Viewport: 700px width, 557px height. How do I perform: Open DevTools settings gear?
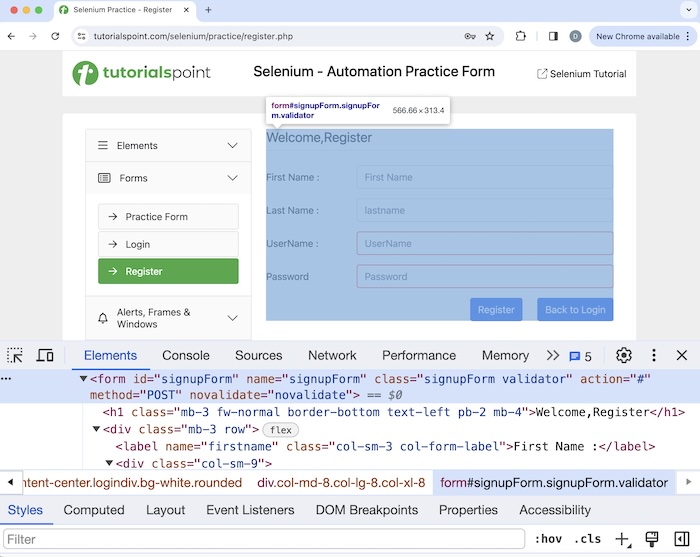point(624,355)
